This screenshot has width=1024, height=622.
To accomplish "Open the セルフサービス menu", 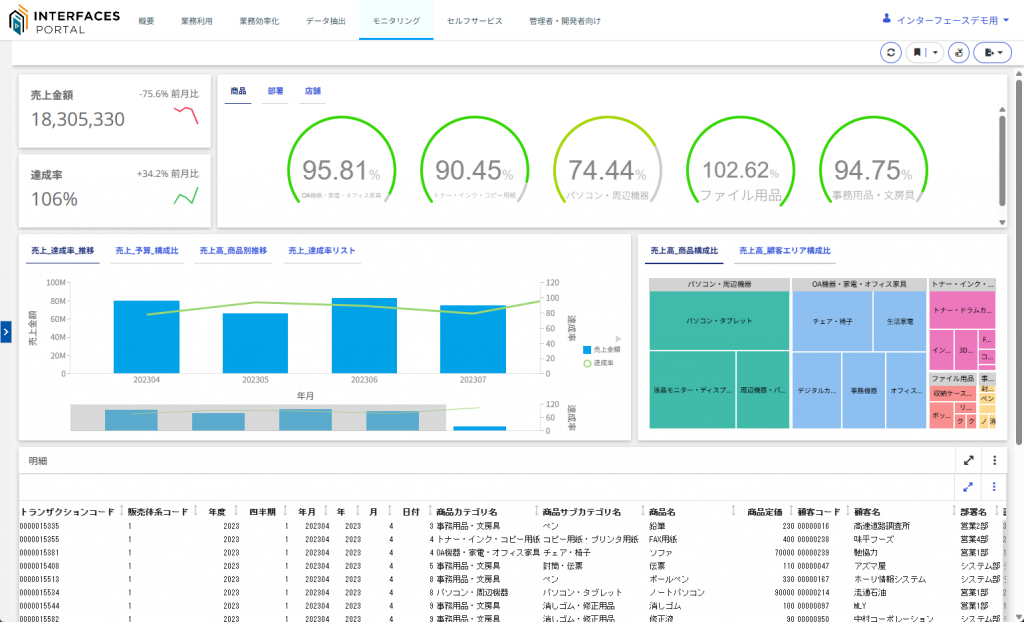I will pos(475,21).
